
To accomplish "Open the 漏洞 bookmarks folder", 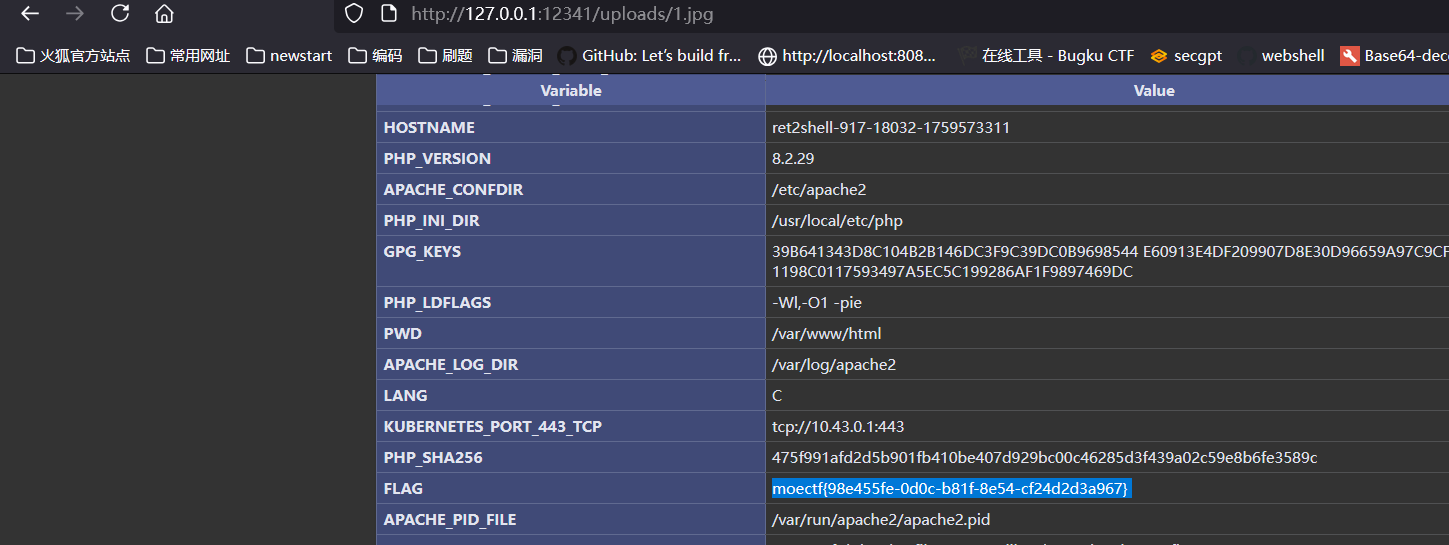I will (x=515, y=56).
